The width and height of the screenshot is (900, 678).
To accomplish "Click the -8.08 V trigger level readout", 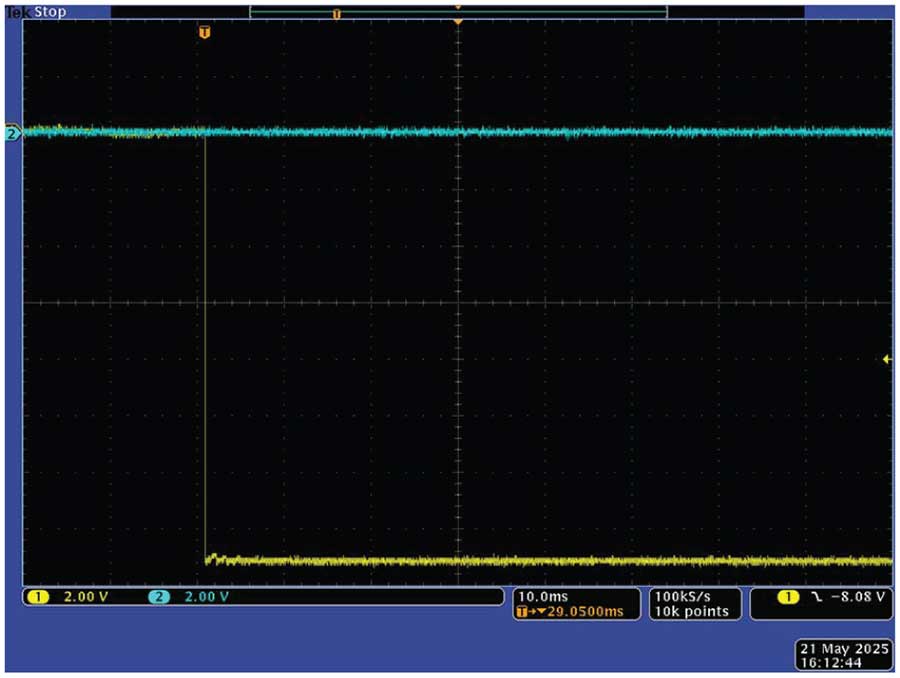I will click(x=857, y=597).
